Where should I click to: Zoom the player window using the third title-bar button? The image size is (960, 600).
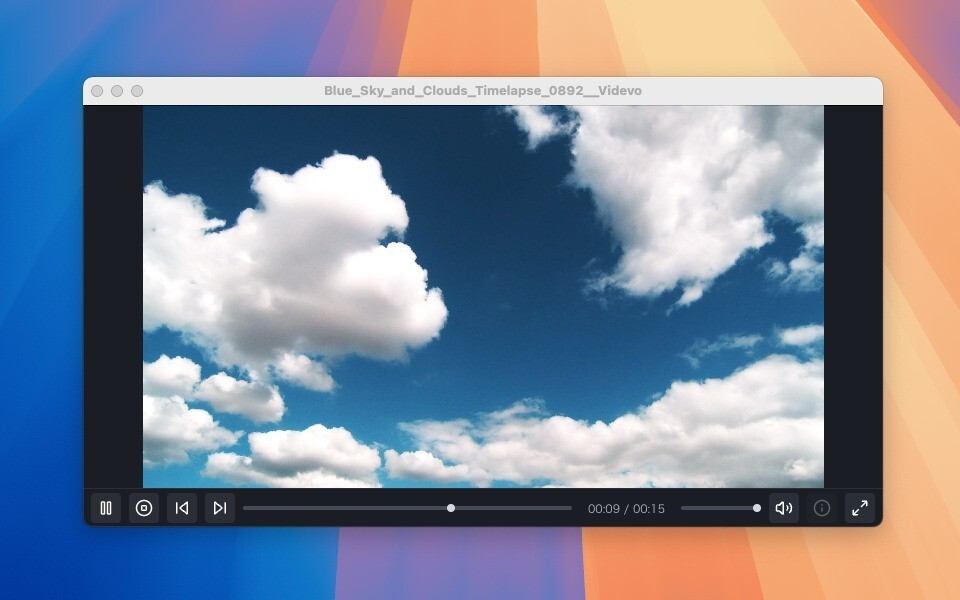pyautogui.click(x=137, y=91)
